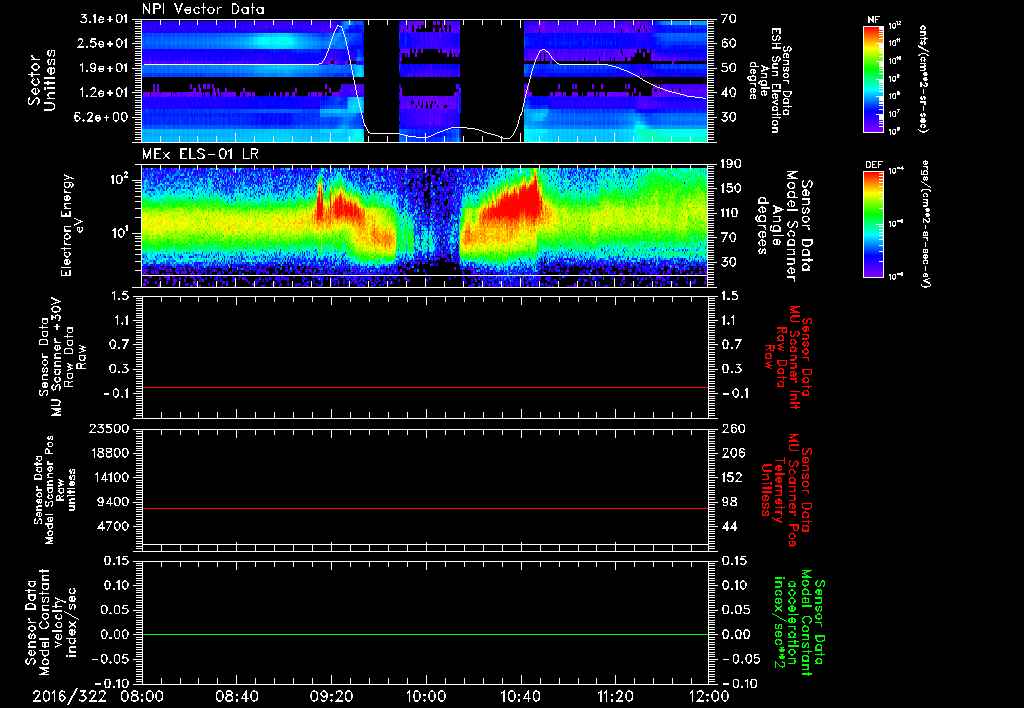The height and width of the screenshot is (708, 1024).
Task: Click the "14100" scanner position tick label
Action: coord(110,477)
